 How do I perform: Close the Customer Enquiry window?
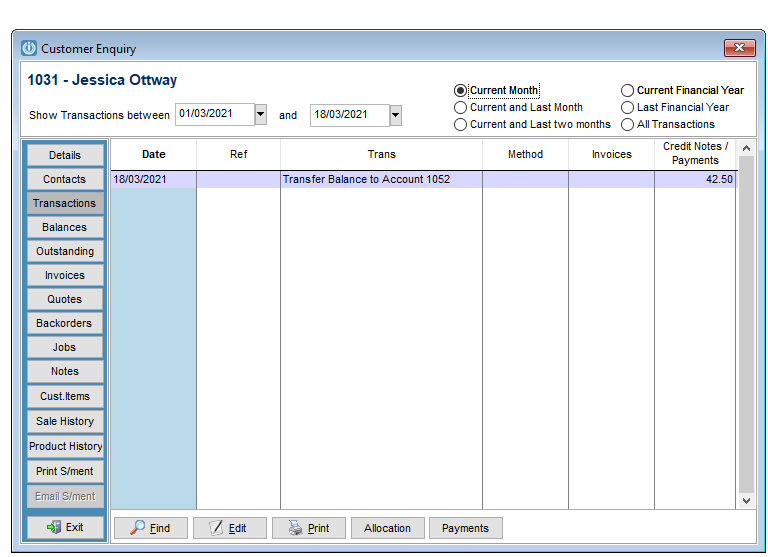[739, 48]
